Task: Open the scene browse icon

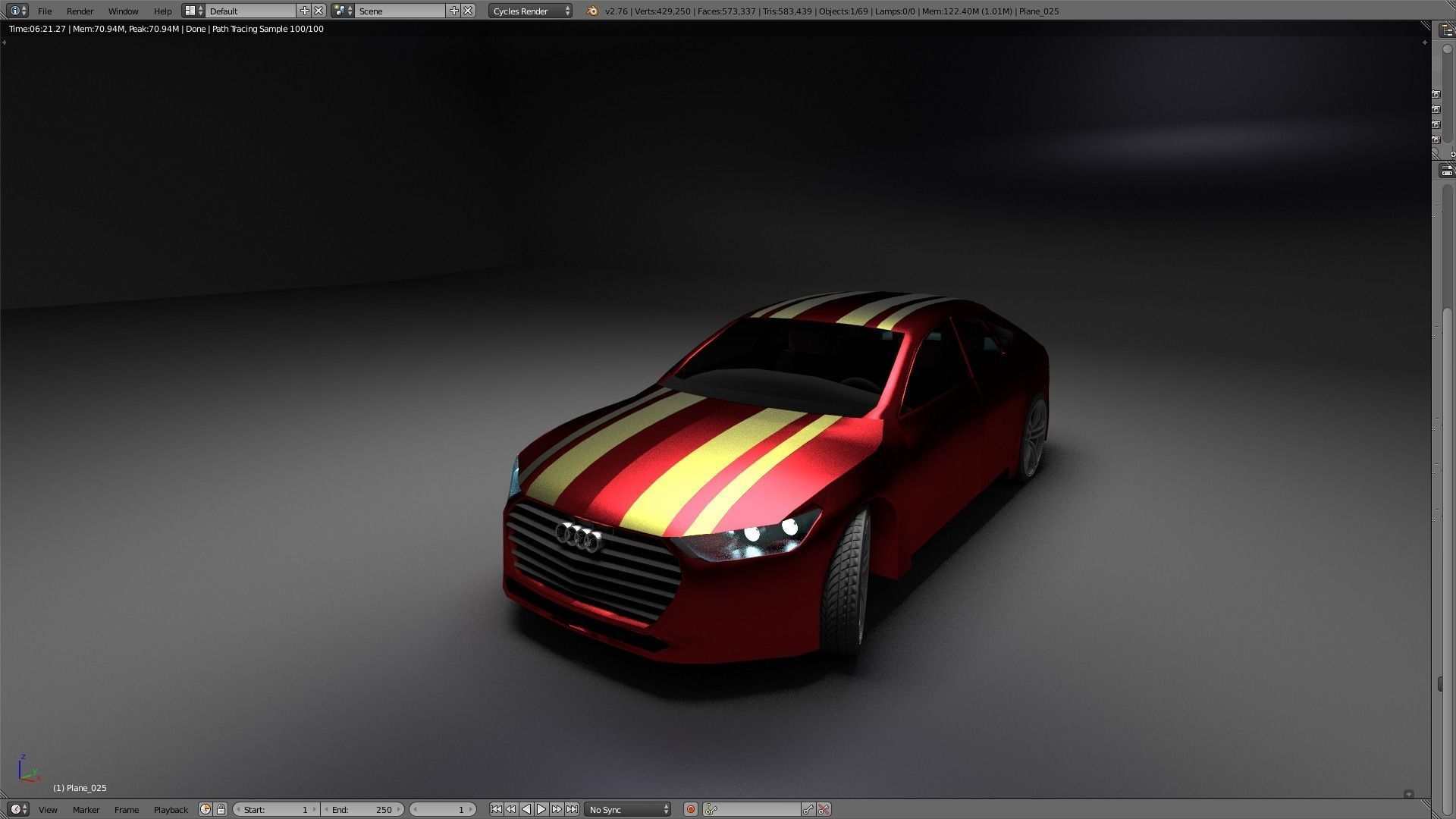Action: coord(343,11)
